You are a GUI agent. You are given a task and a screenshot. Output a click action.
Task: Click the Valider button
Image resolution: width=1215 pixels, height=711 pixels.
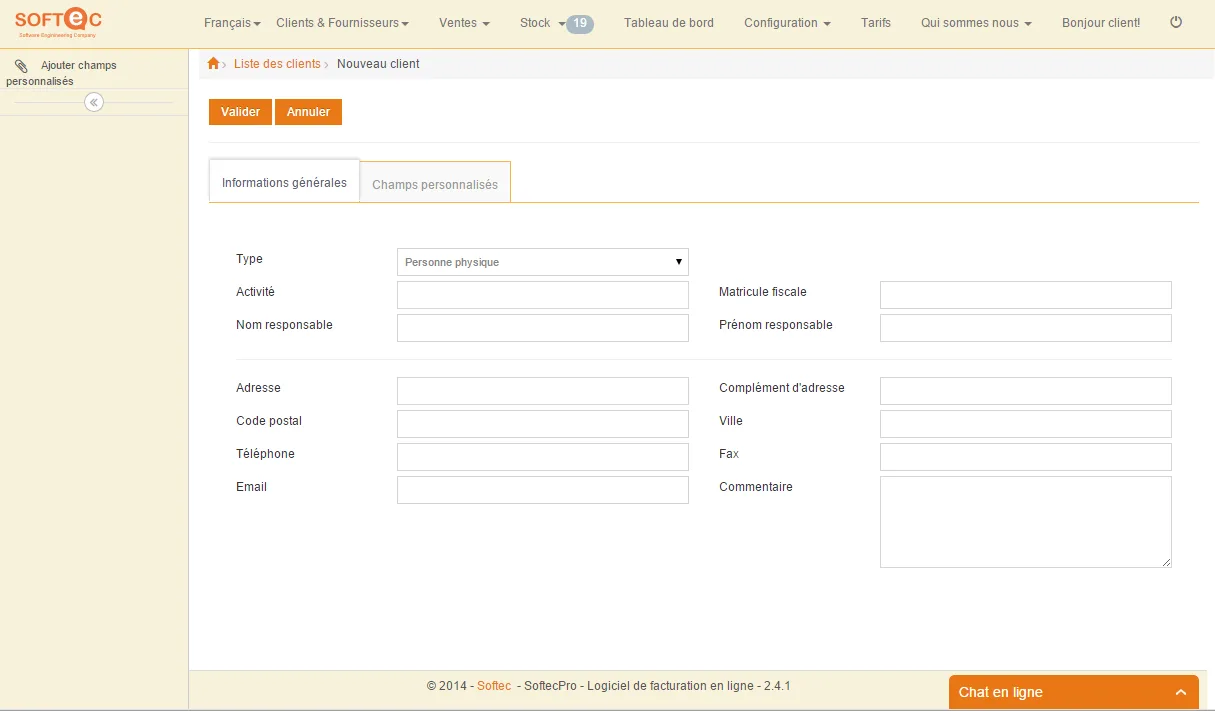tap(240, 112)
